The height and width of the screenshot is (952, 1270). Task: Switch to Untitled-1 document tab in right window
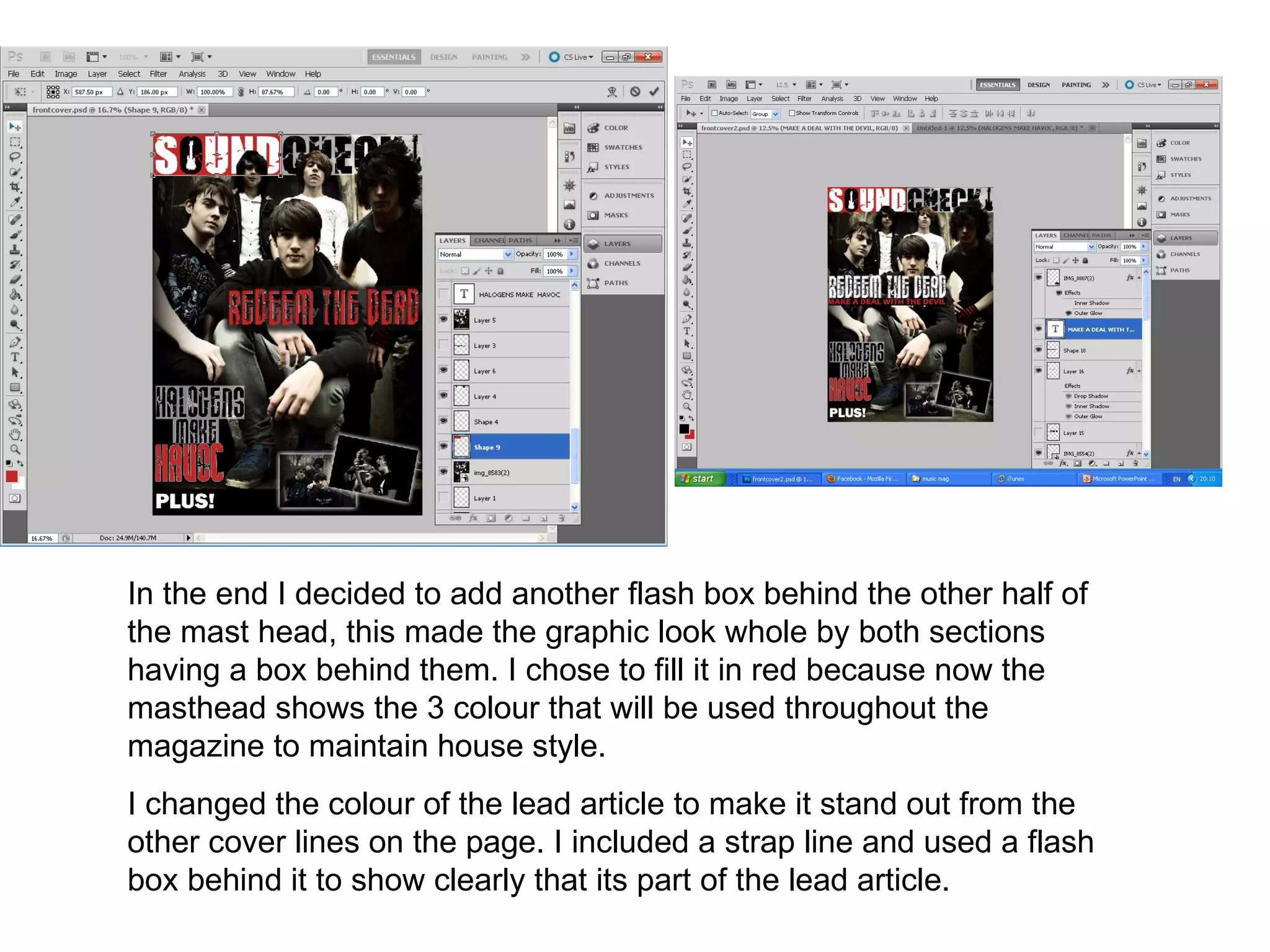click(1000, 128)
